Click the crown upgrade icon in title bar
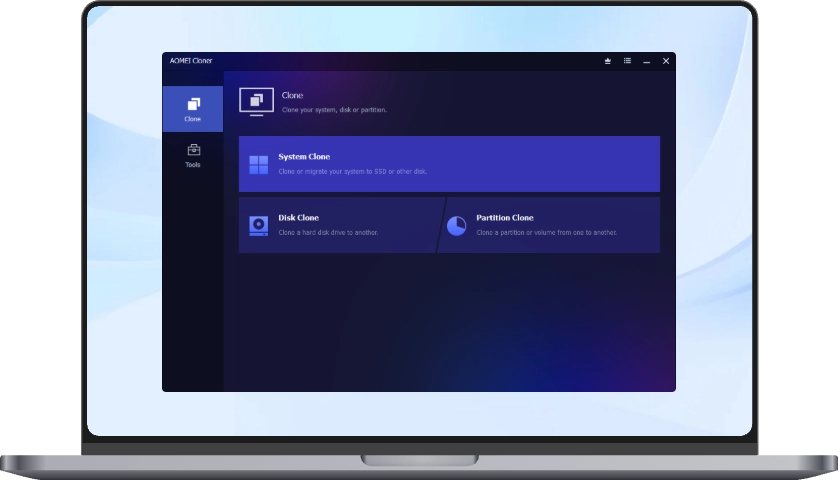The width and height of the screenshot is (840, 480). coord(607,61)
